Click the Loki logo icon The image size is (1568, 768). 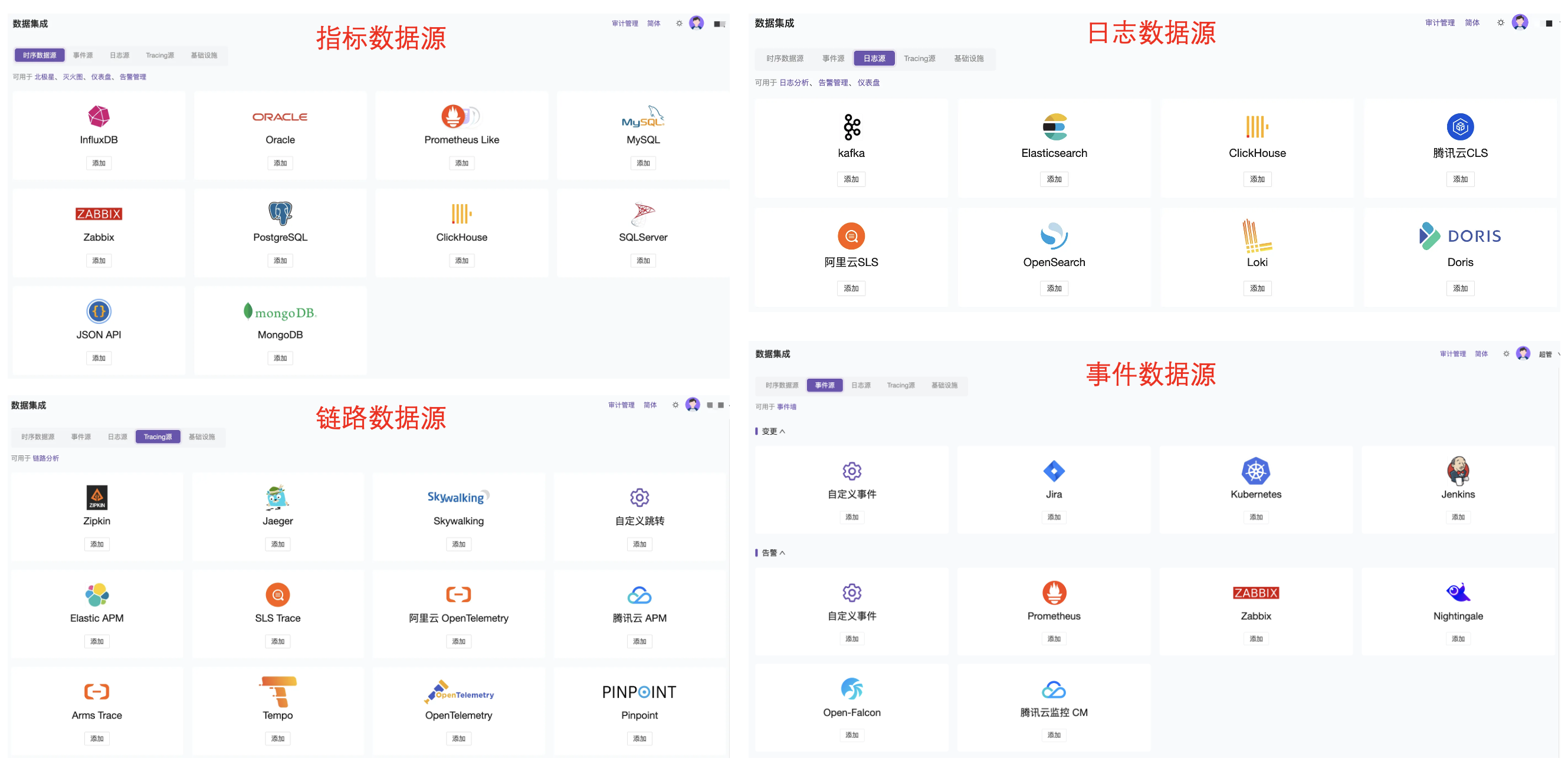point(1257,235)
